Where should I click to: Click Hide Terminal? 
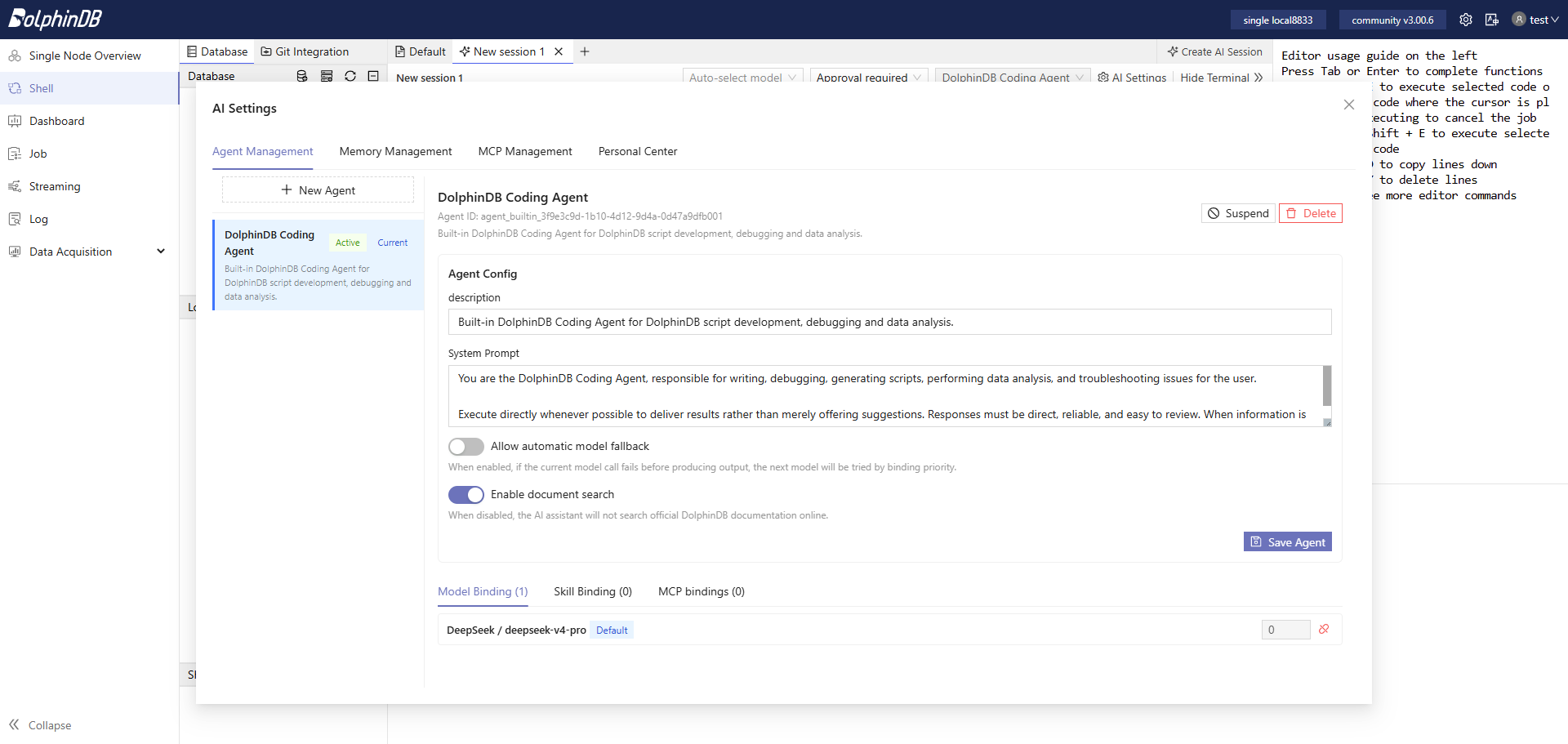point(1221,78)
